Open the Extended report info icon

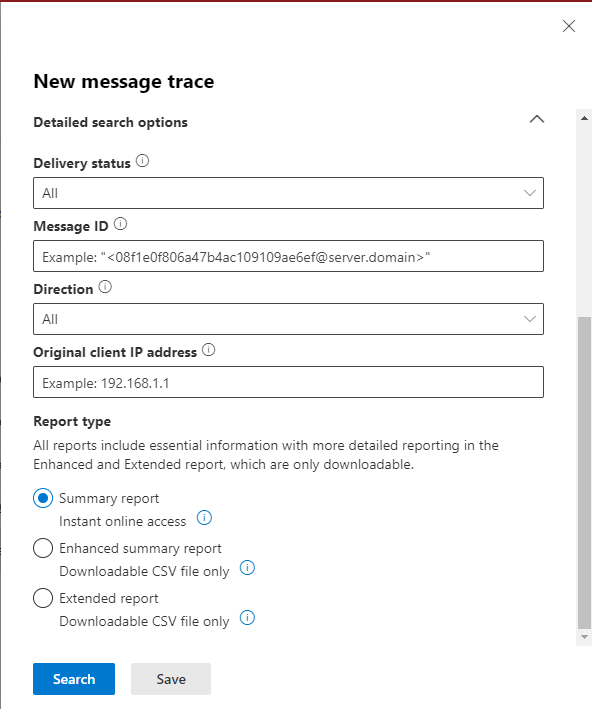[247, 618]
